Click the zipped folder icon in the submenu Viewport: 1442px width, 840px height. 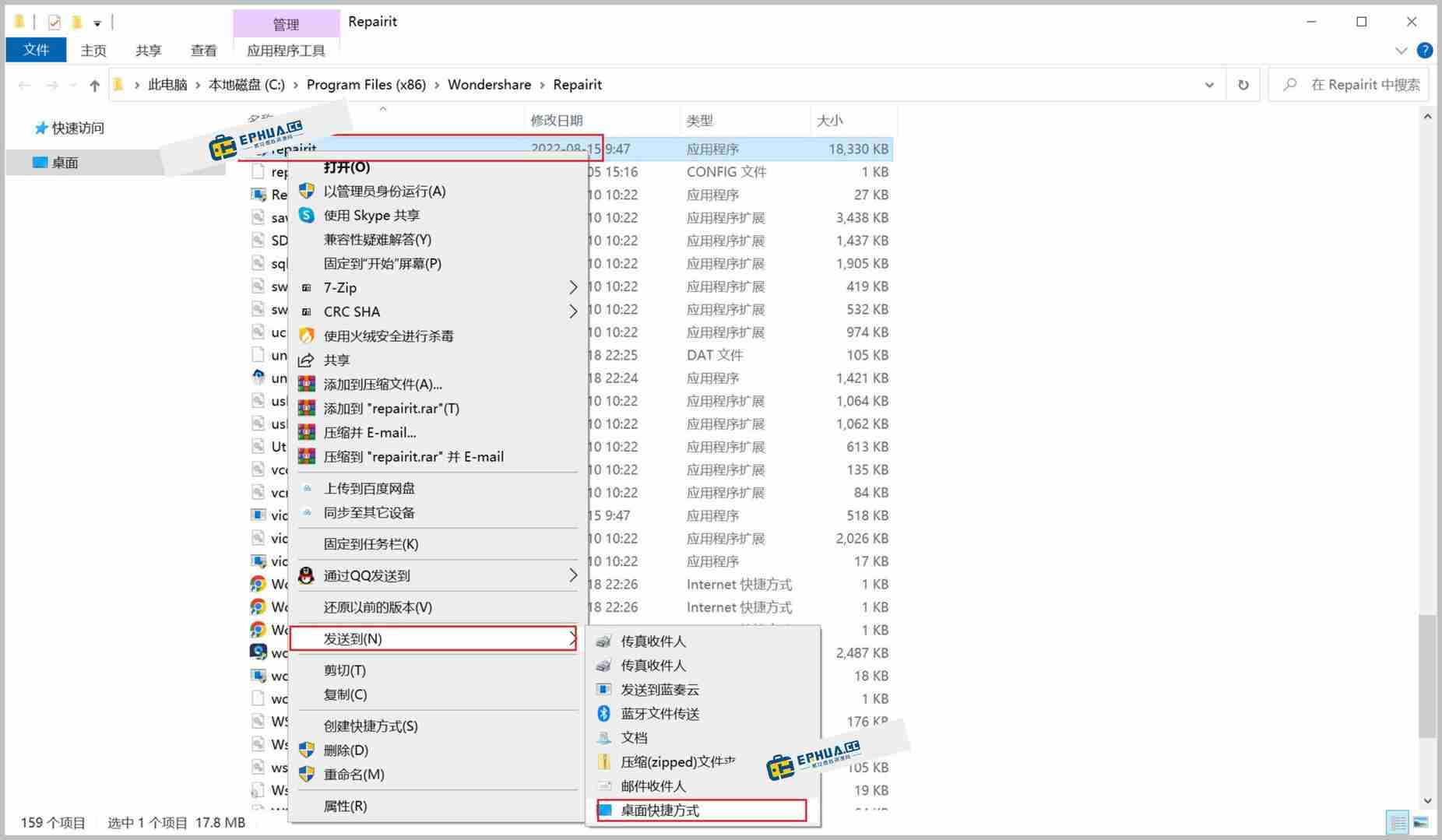coord(603,761)
